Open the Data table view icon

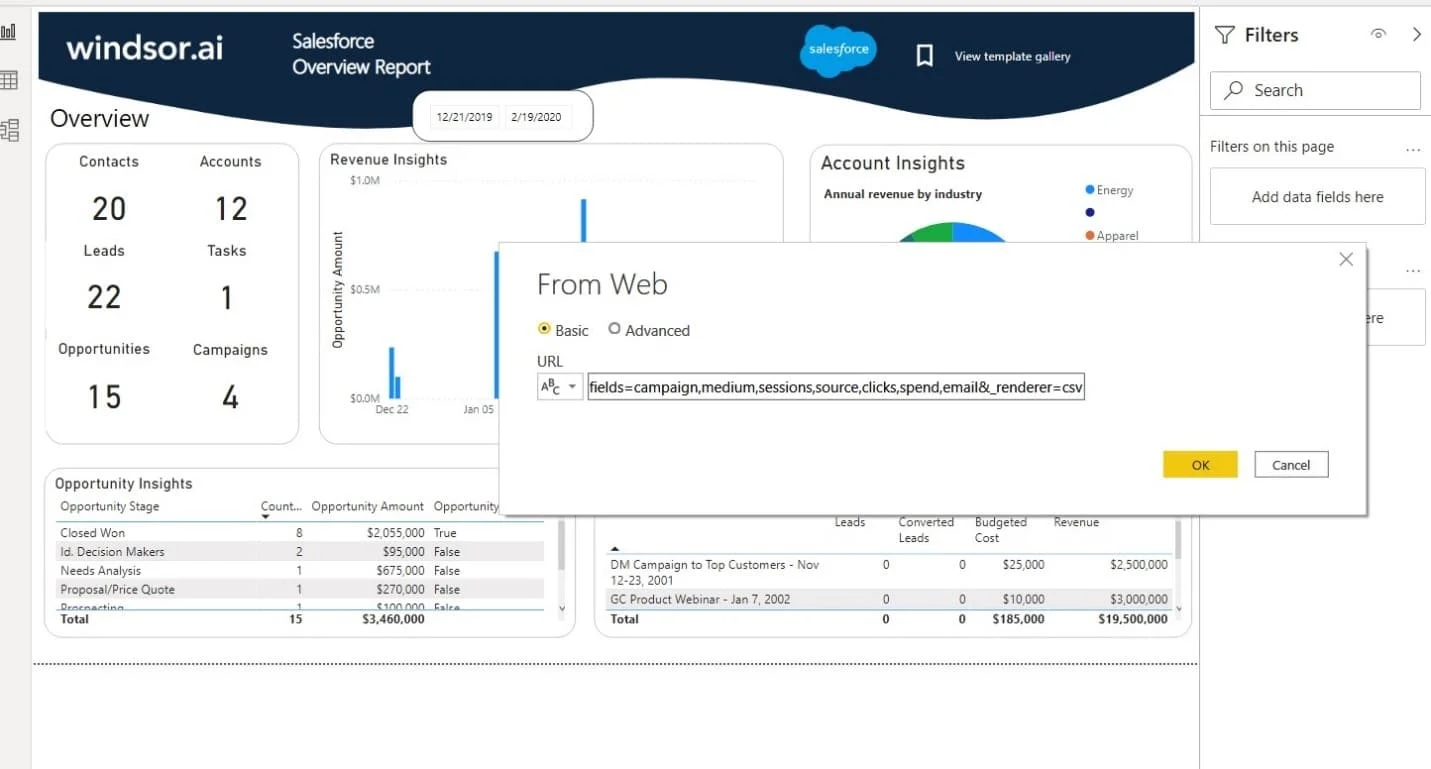point(9,81)
